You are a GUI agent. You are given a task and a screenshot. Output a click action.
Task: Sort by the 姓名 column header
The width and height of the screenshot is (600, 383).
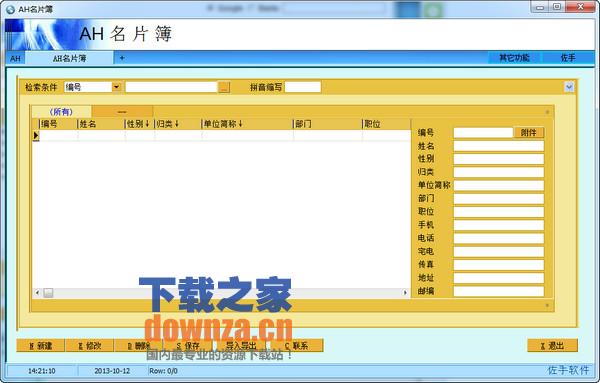[x=101, y=124]
